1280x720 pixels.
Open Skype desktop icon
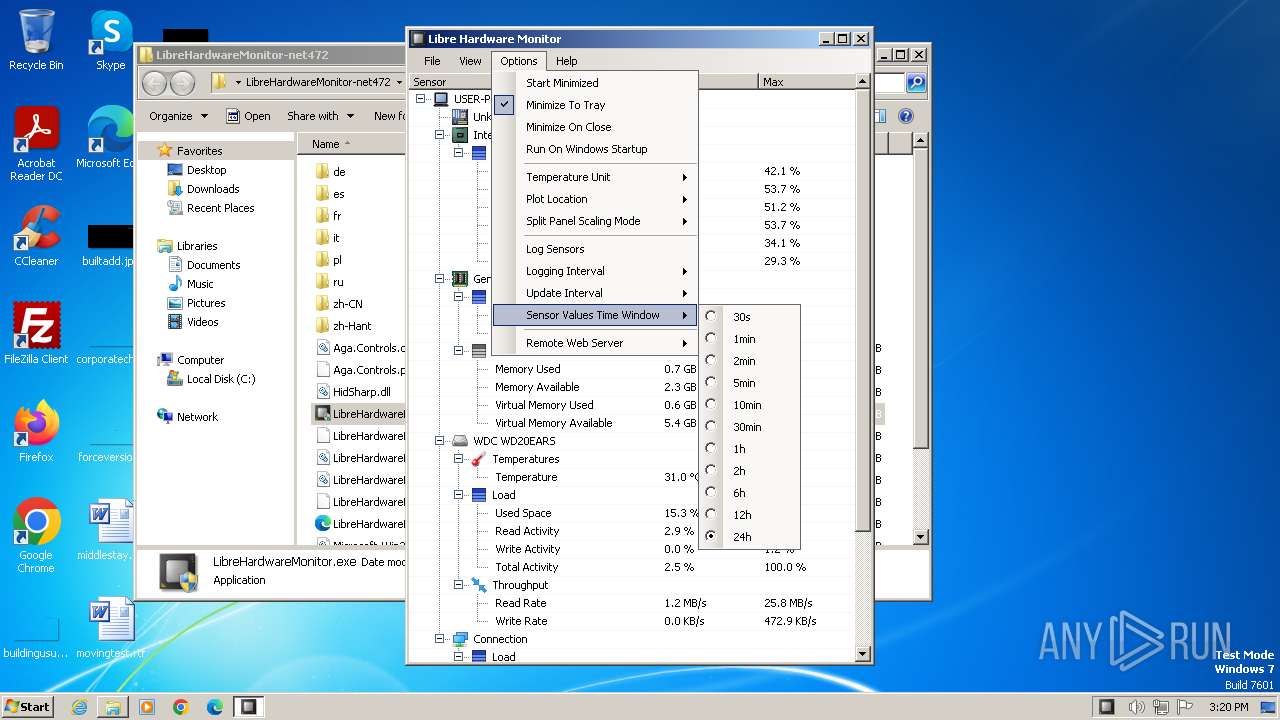pyautogui.click(x=111, y=40)
